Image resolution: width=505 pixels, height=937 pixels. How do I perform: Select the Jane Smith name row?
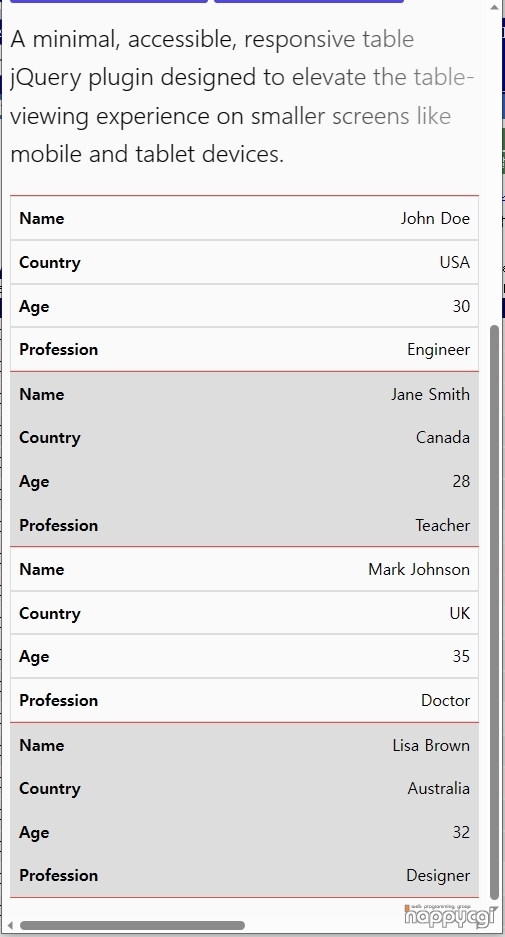coord(244,394)
